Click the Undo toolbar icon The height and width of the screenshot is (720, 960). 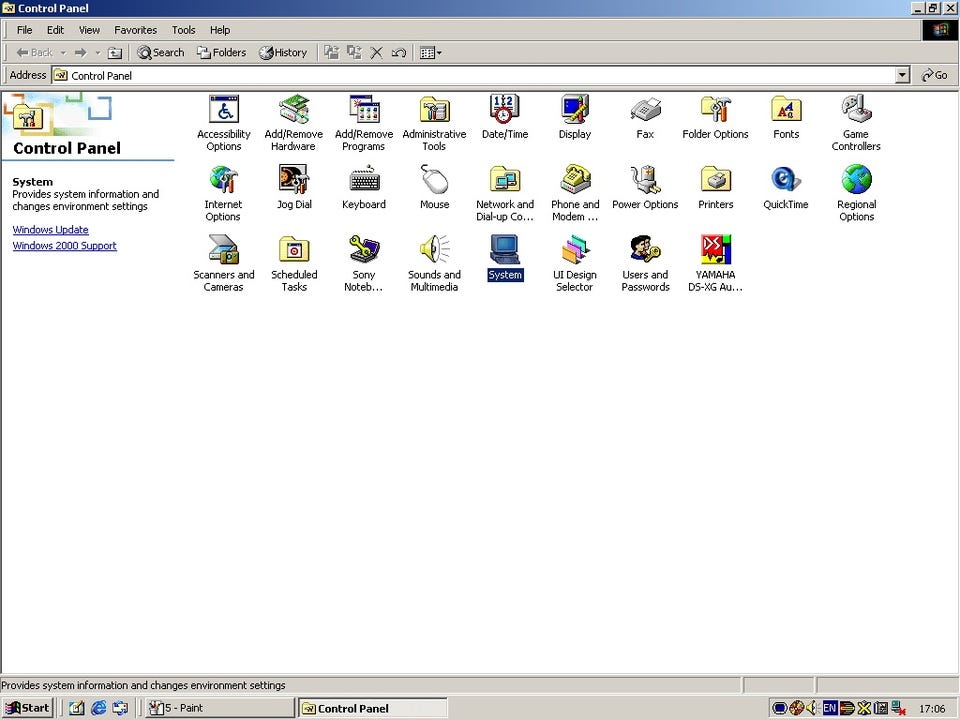coord(399,53)
